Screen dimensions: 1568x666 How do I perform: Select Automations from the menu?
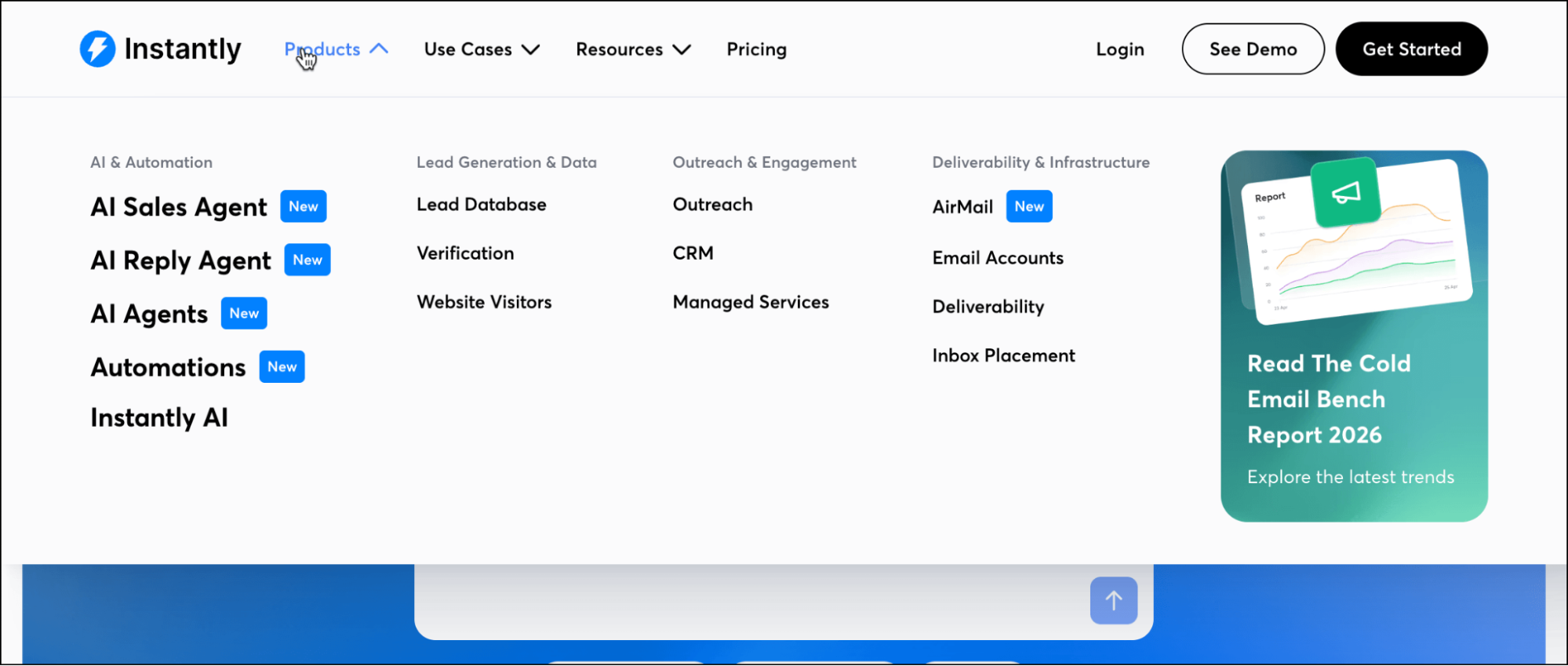[168, 367]
